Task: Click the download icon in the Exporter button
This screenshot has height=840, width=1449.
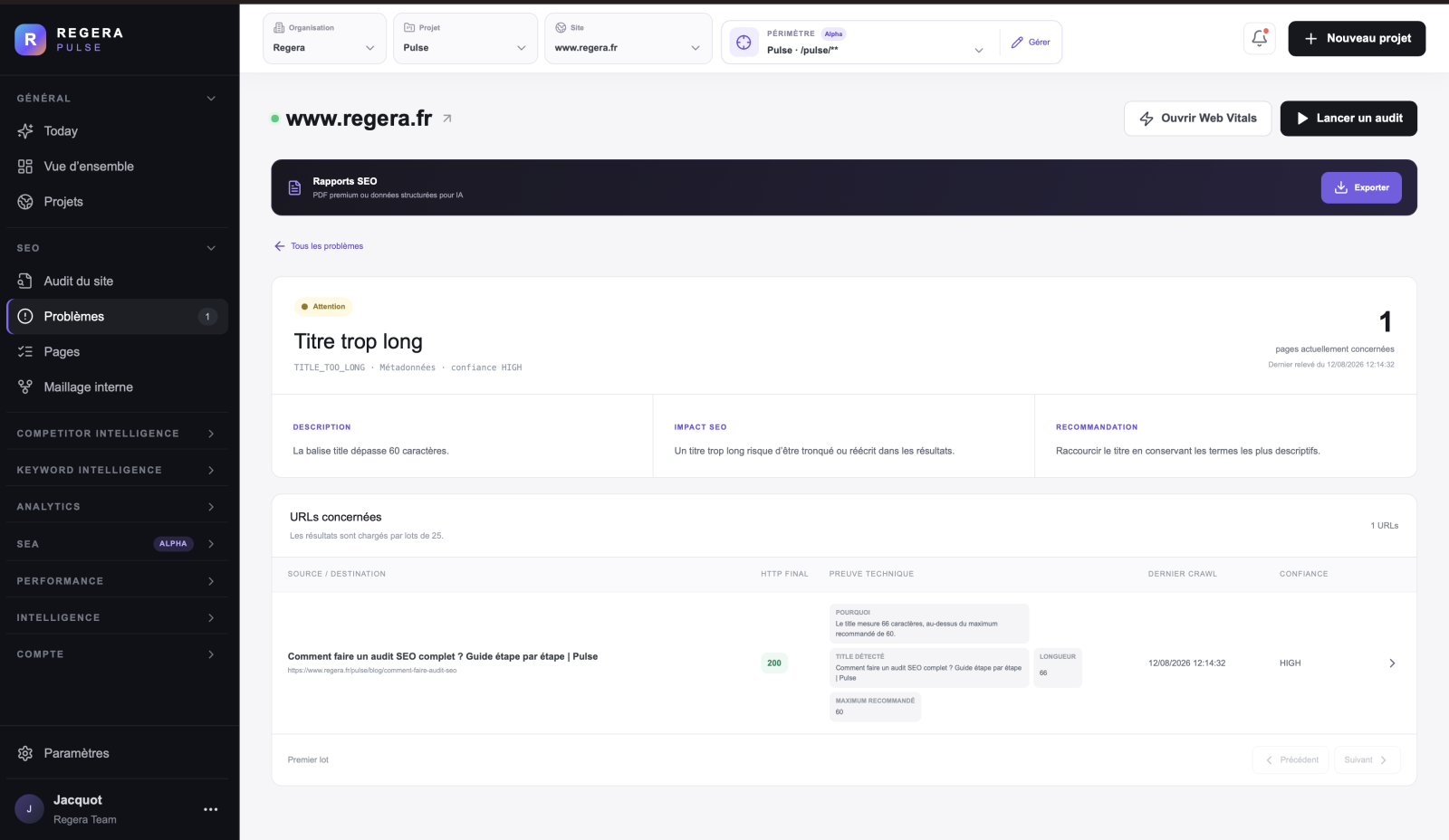Action: point(1341,187)
